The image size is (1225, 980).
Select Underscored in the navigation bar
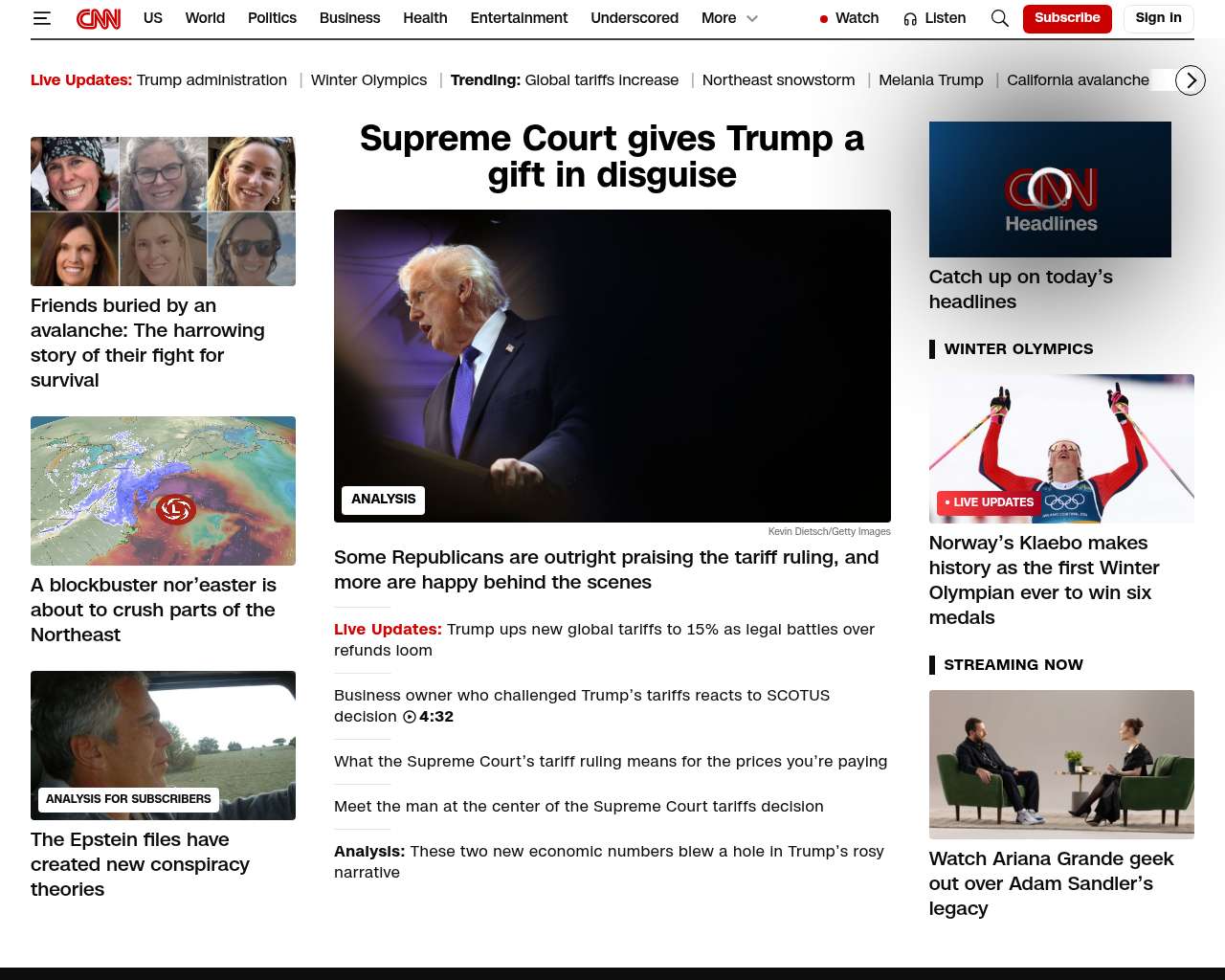[x=634, y=18]
